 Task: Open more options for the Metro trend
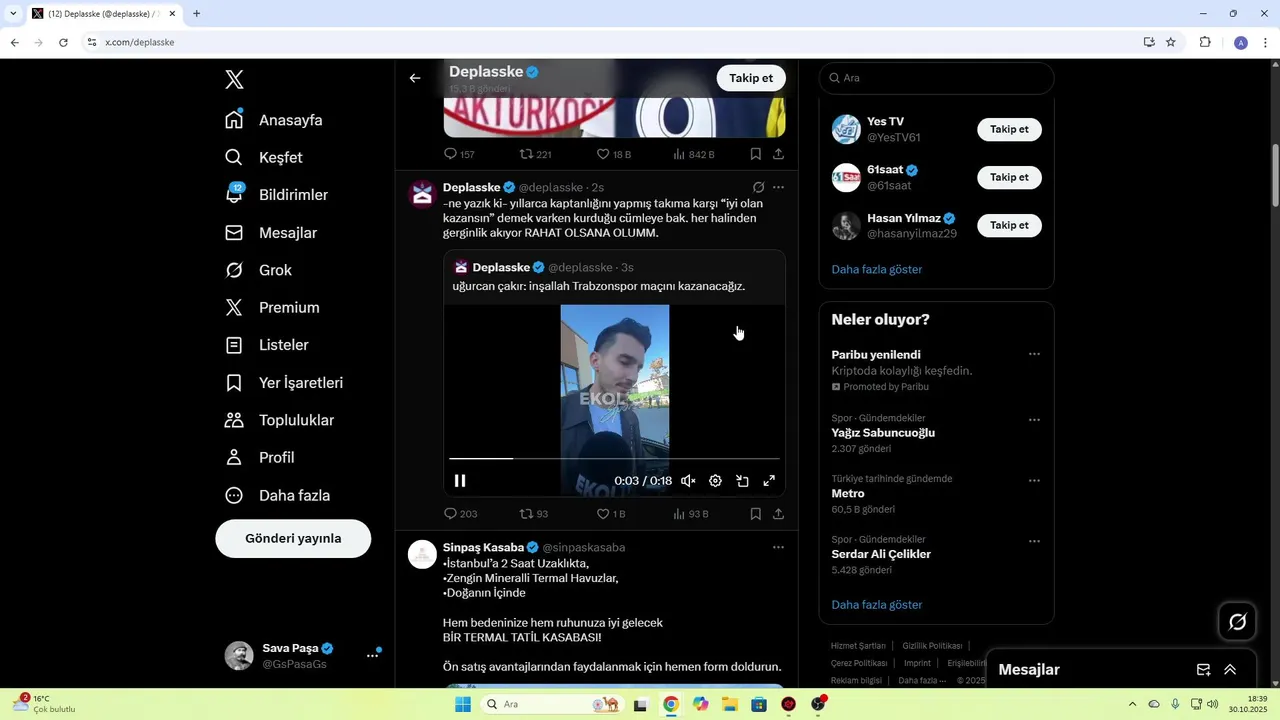click(x=1034, y=481)
